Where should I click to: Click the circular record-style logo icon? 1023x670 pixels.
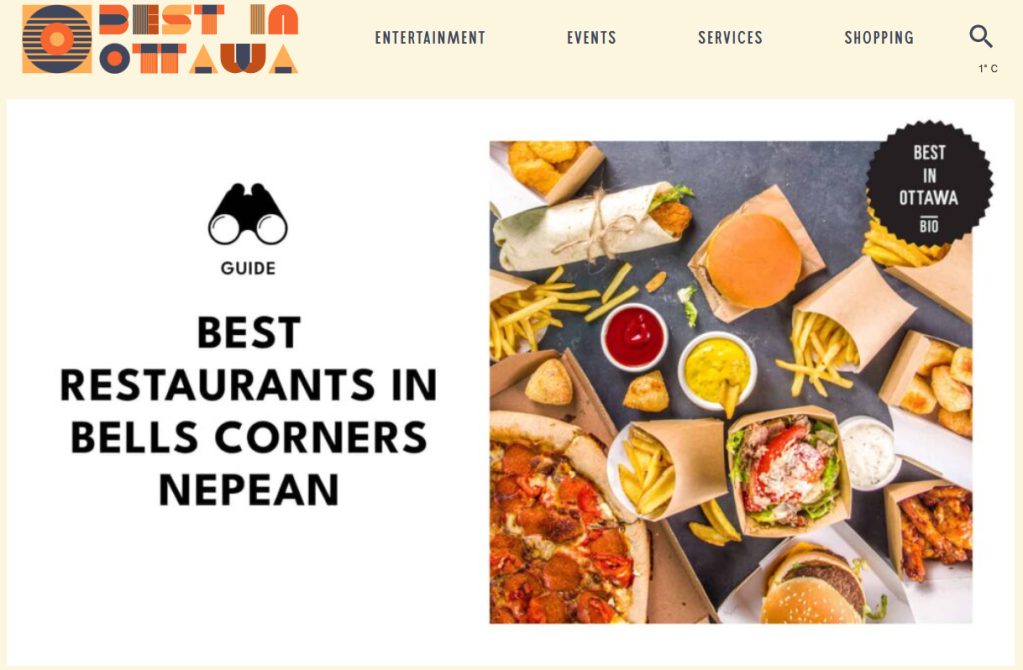point(57,39)
